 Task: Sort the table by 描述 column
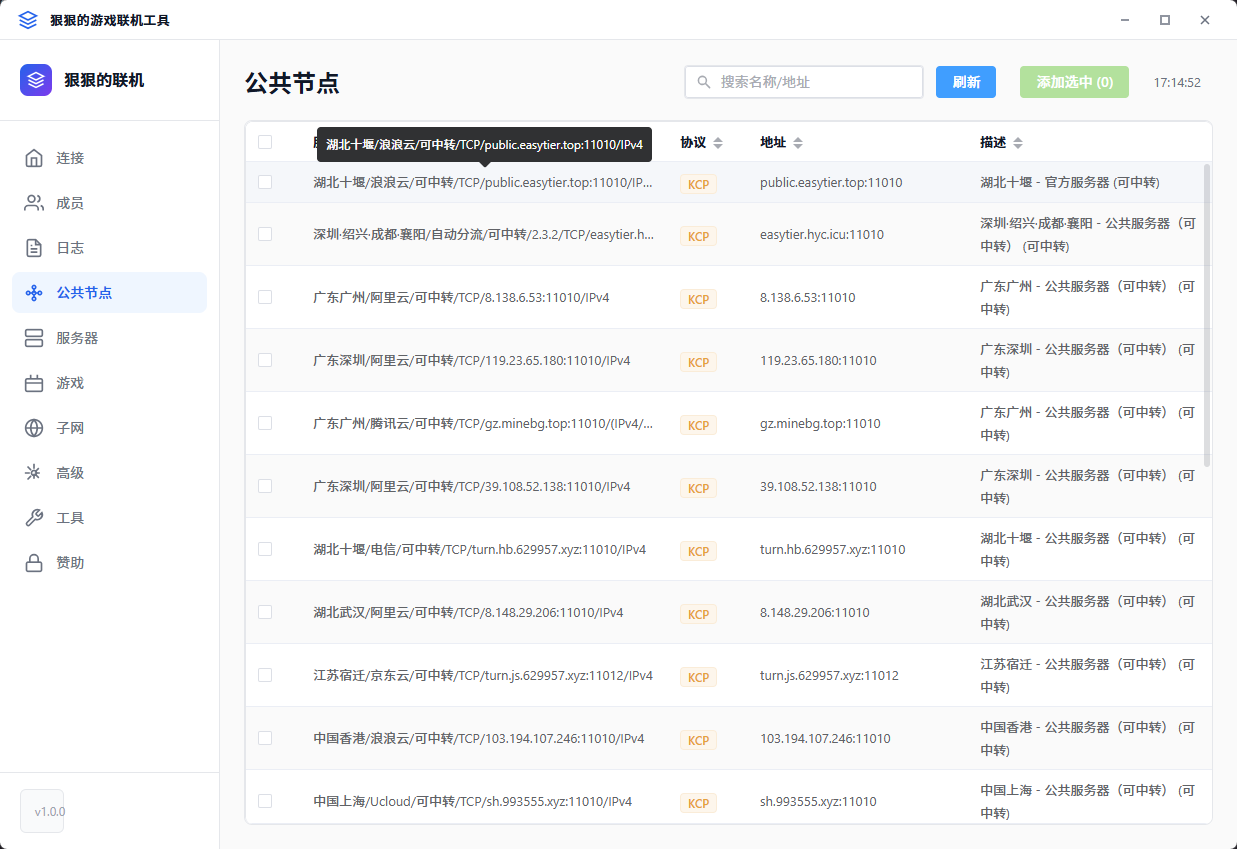point(1017,143)
